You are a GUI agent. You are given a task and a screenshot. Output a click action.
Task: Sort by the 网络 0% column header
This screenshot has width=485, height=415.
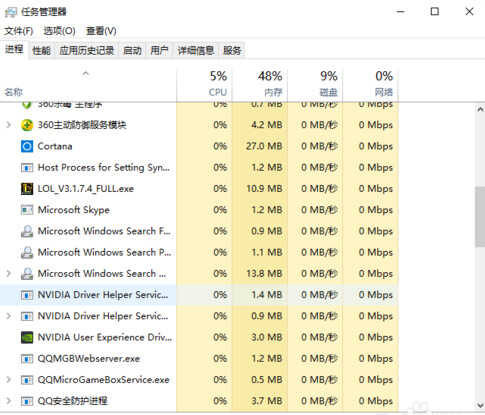click(370, 85)
